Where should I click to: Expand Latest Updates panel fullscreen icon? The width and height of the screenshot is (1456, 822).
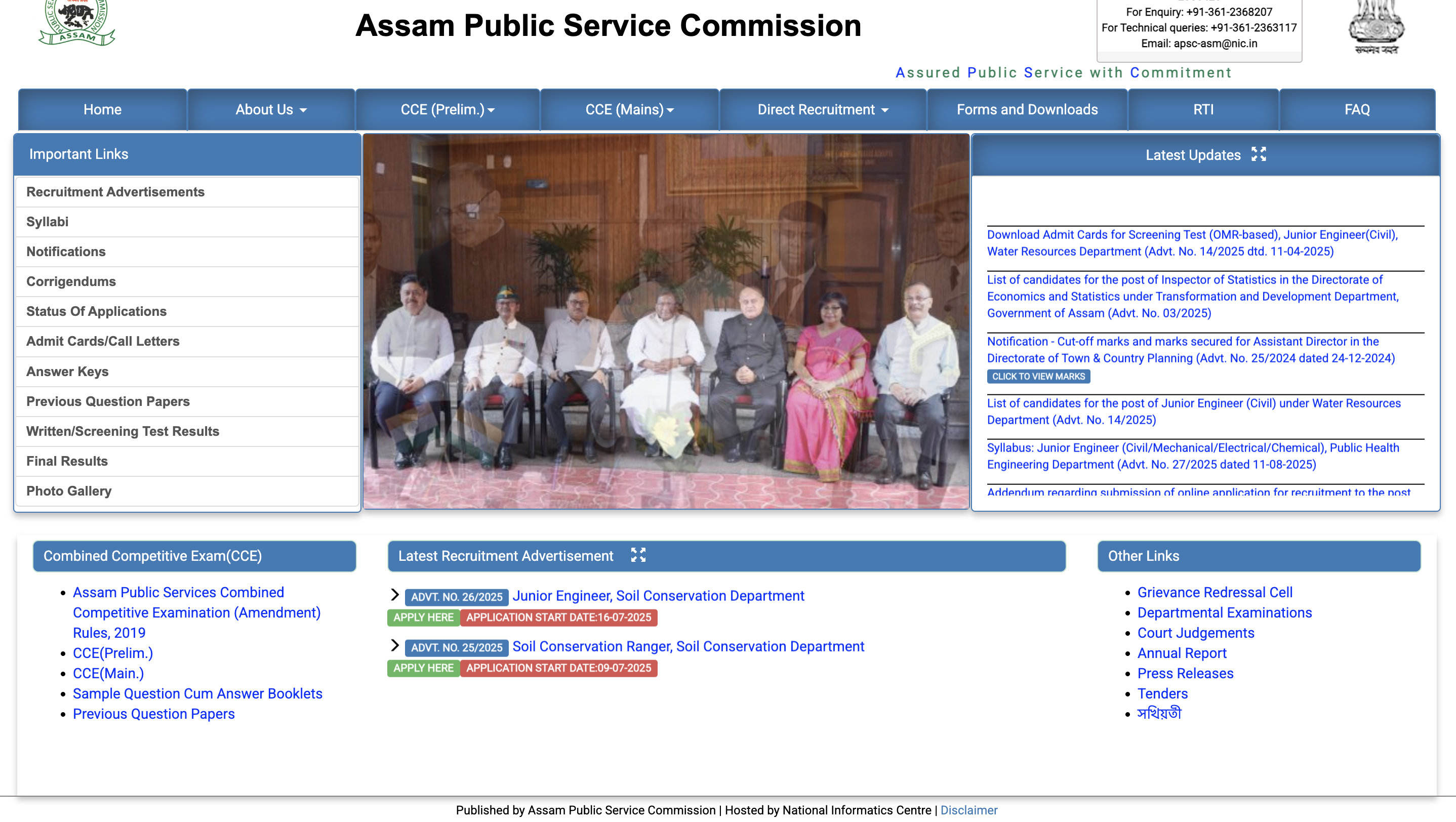pos(1258,154)
